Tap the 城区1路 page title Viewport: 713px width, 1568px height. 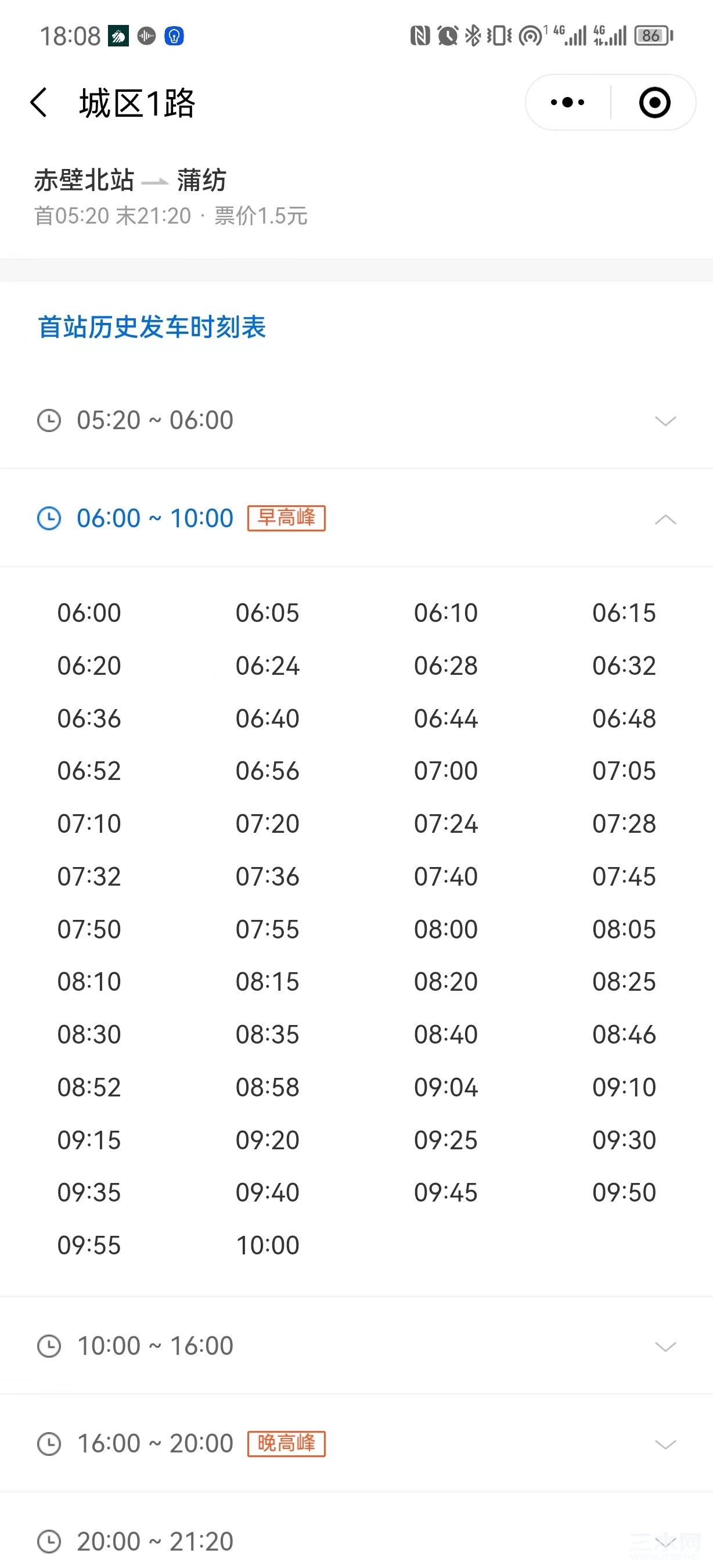click(138, 103)
